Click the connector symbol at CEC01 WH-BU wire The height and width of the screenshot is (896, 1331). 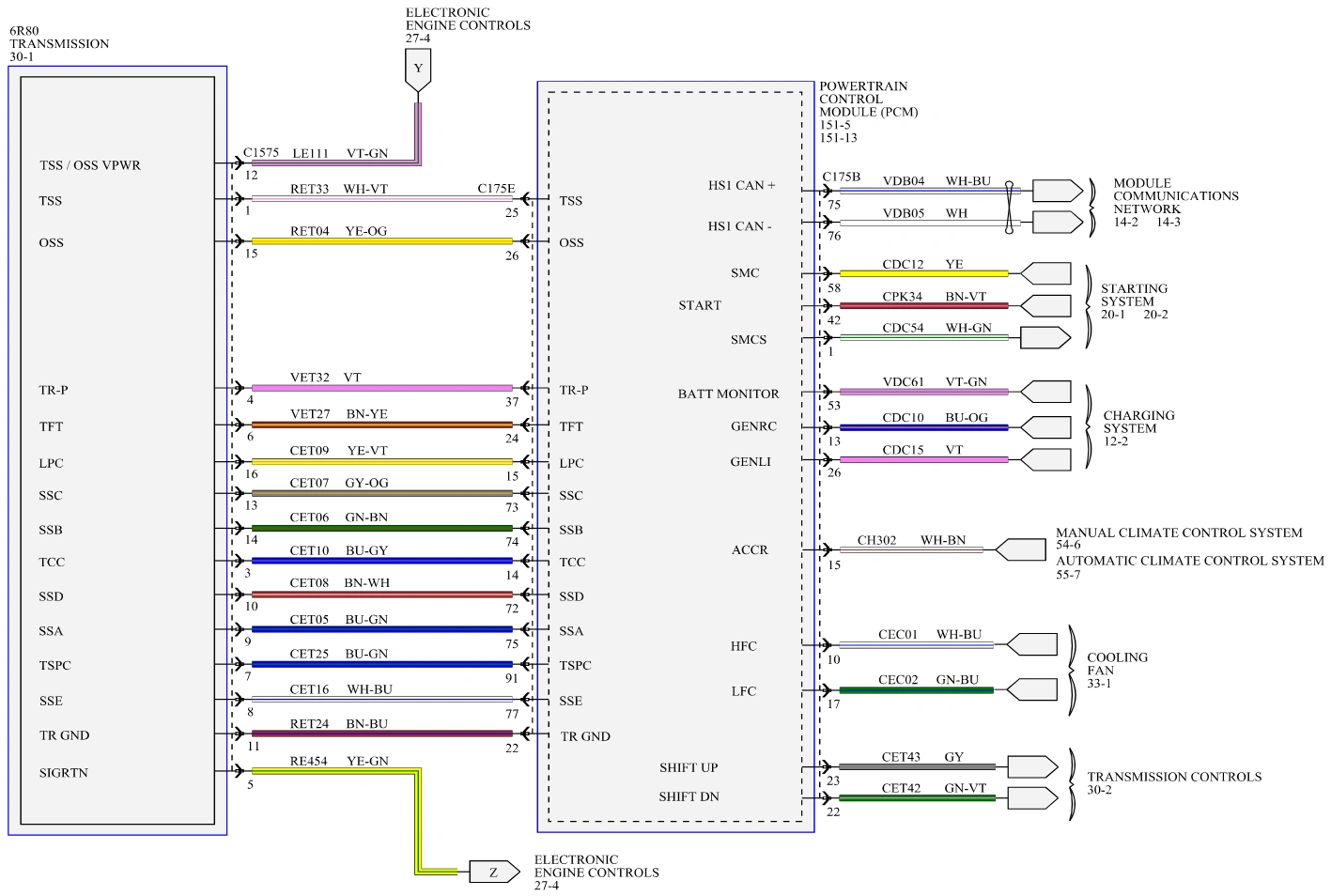[1032, 644]
